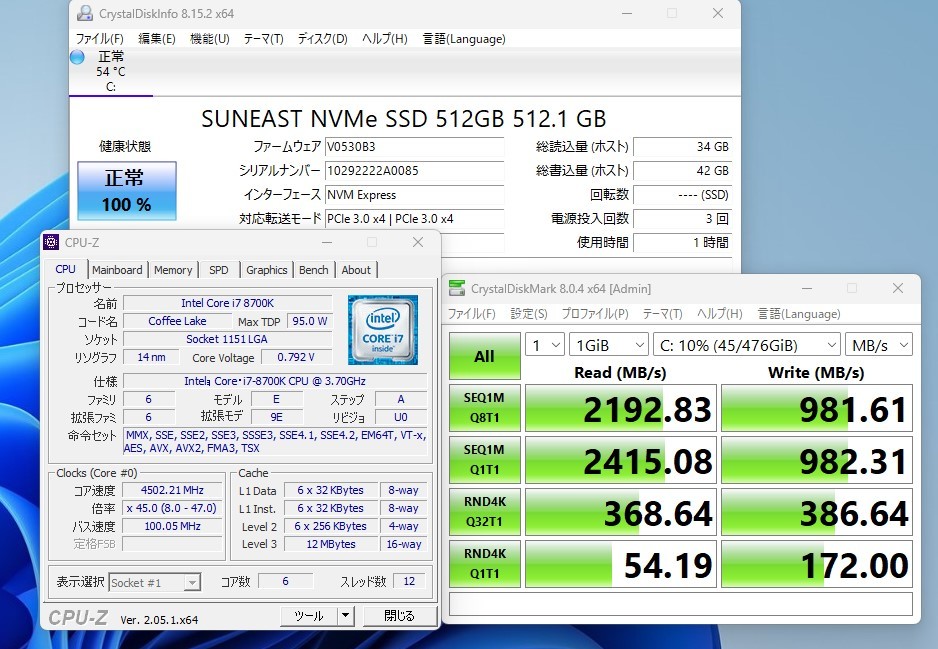This screenshot has width=938, height=649.
Task: Run the RND4K Q32T1 test
Action: (x=485, y=511)
